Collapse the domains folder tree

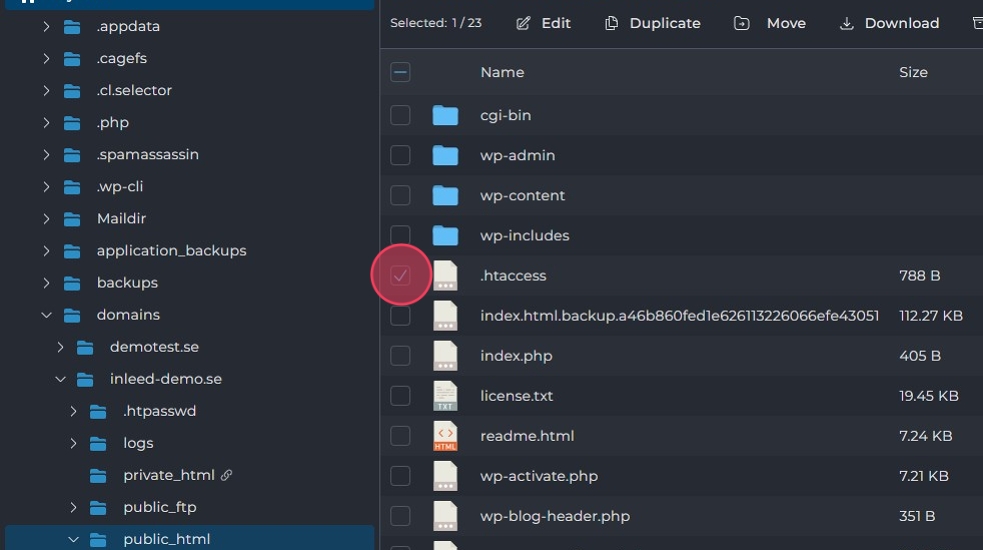point(46,315)
